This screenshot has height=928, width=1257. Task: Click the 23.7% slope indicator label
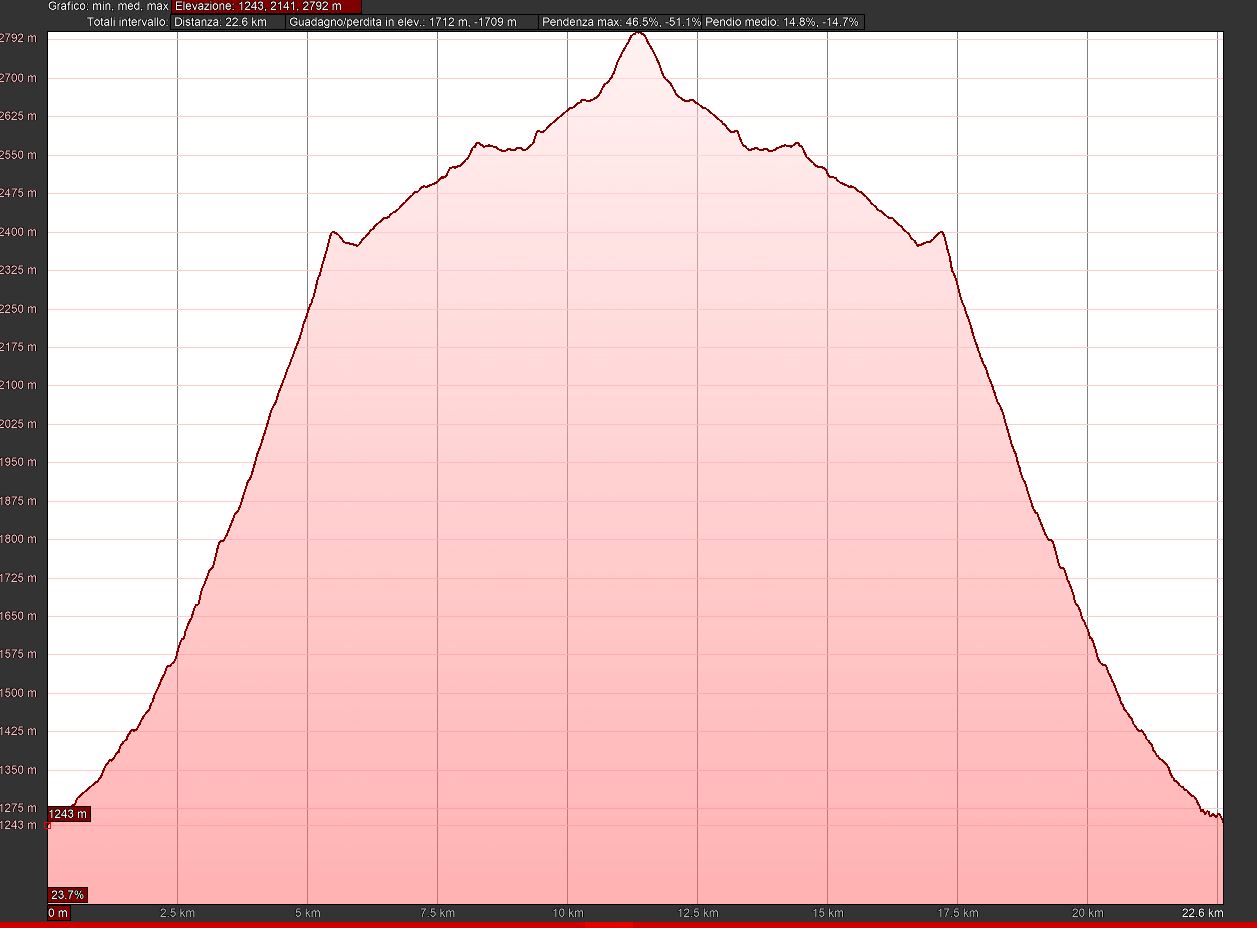coord(67,895)
